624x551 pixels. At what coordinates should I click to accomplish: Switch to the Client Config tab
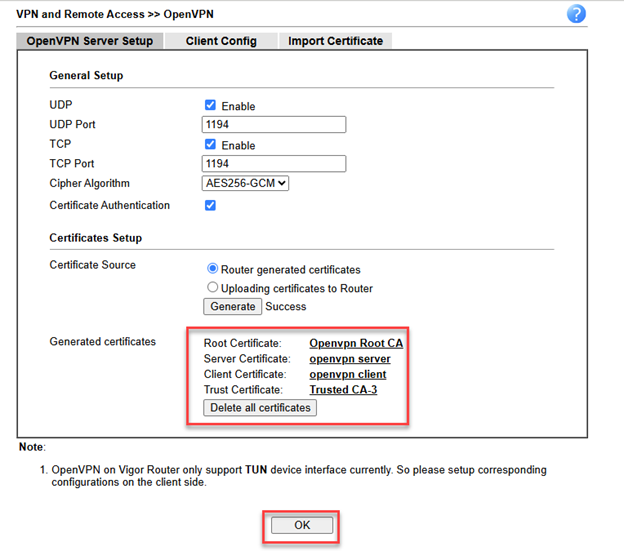(x=221, y=41)
